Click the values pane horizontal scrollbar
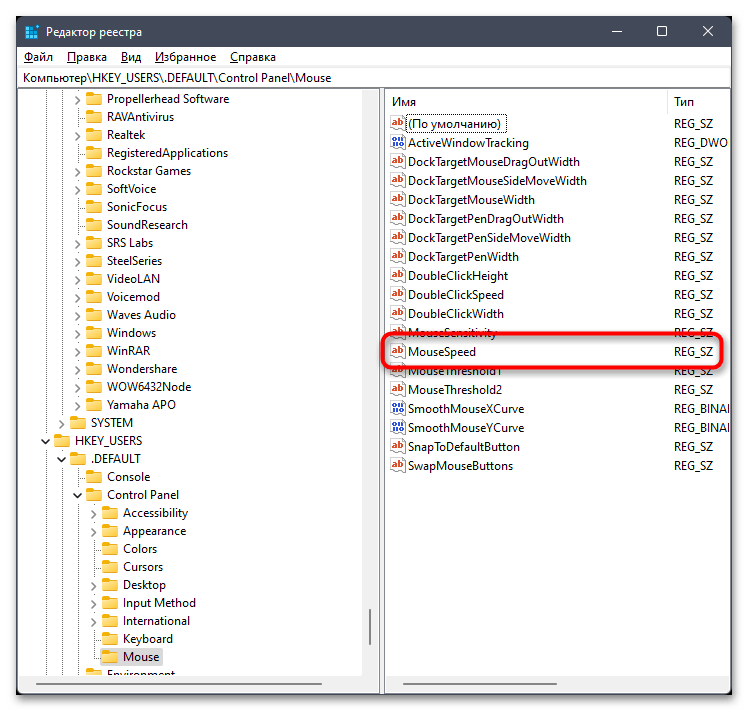 [x=479, y=683]
